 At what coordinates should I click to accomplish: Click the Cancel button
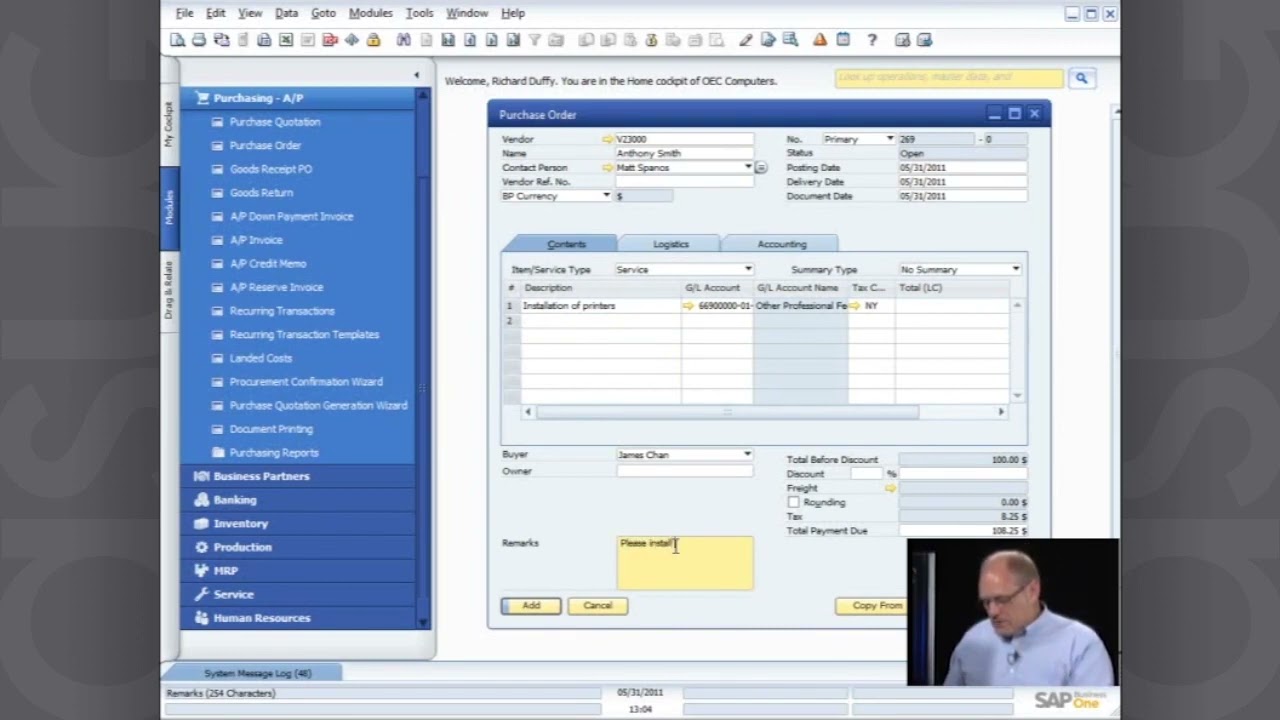[598, 606]
